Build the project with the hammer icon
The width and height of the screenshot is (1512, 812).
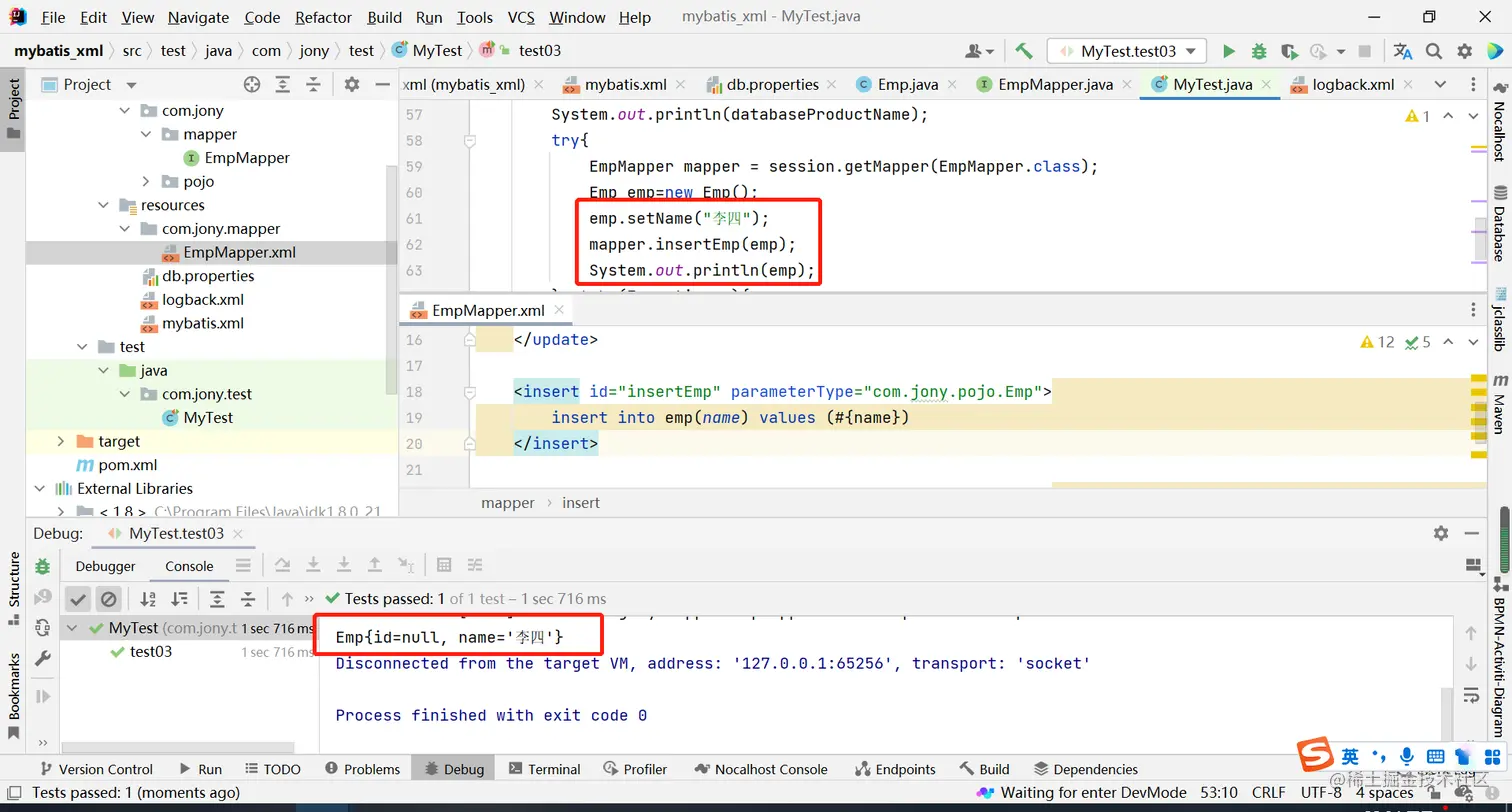(1023, 51)
